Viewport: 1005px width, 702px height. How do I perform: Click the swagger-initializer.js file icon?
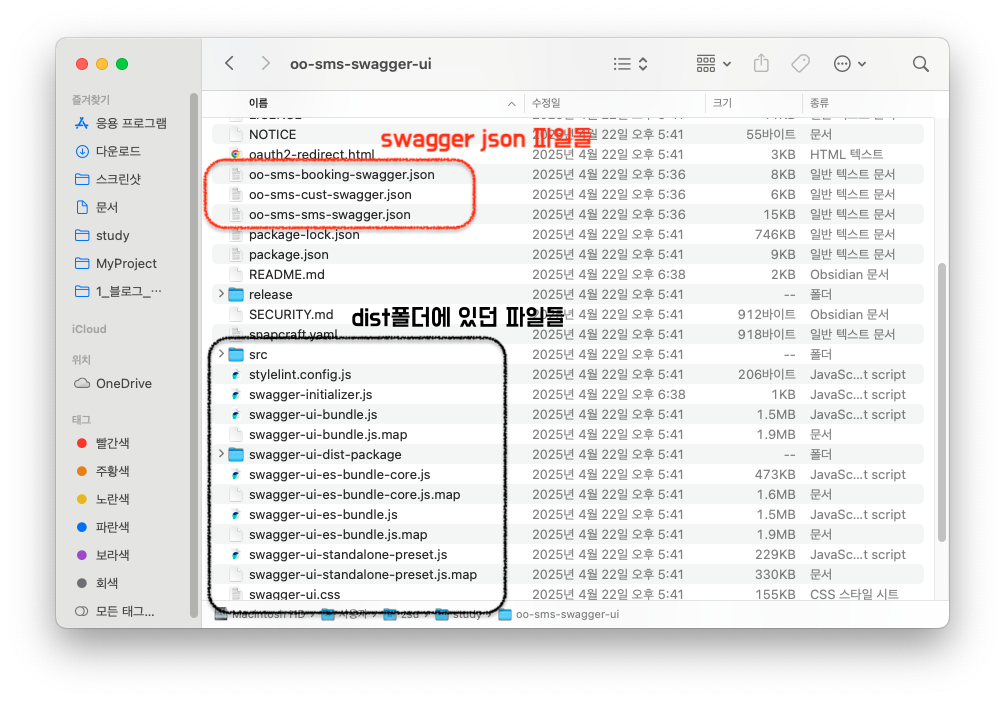click(x=236, y=394)
